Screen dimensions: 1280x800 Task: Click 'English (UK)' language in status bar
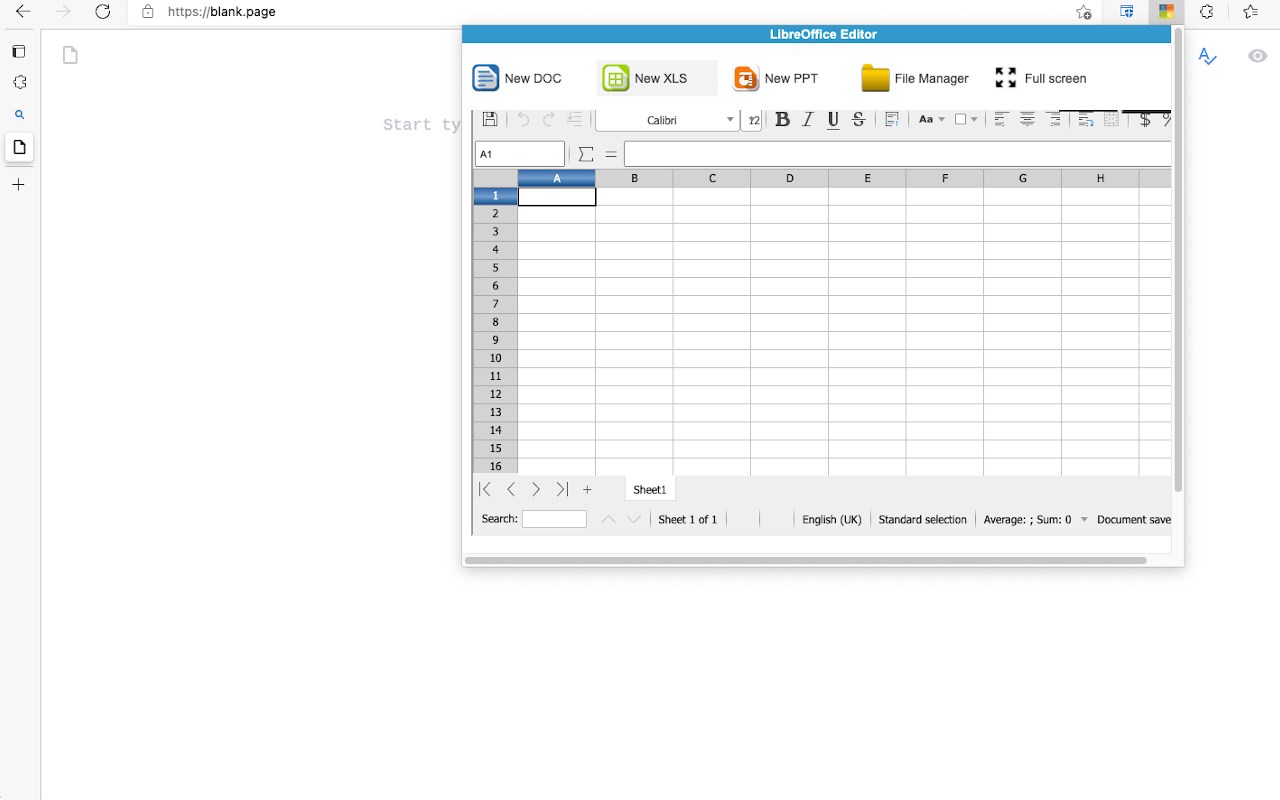(832, 519)
